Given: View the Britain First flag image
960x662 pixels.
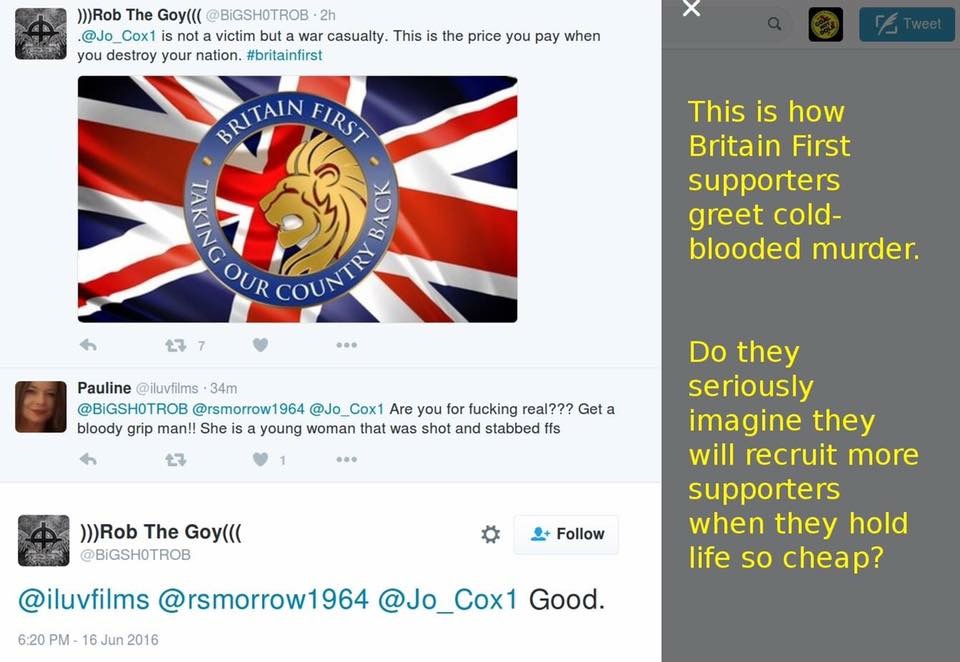Looking at the screenshot, I should click(x=298, y=199).
